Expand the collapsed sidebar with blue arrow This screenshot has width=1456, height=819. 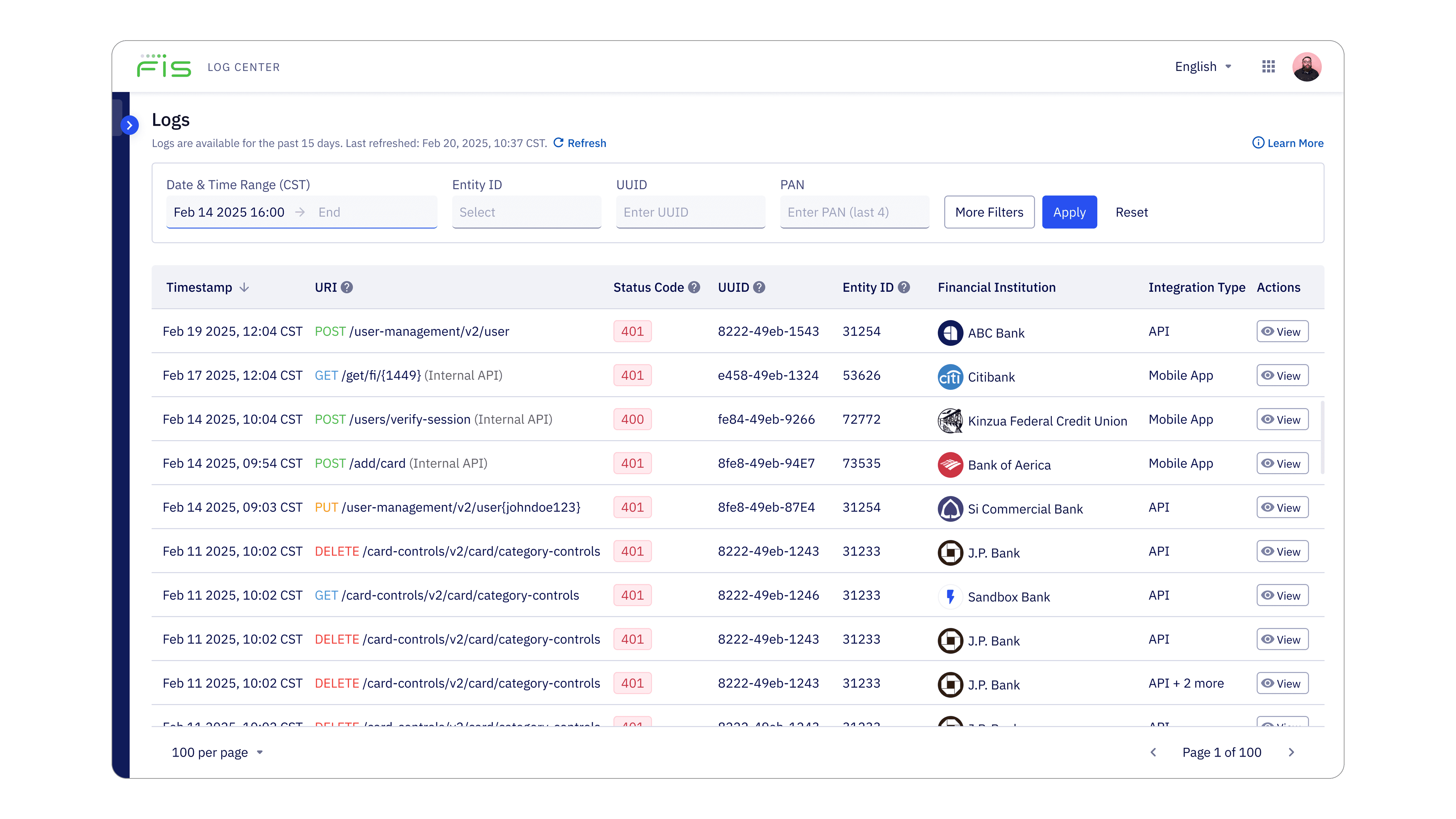tap(129, 125)
